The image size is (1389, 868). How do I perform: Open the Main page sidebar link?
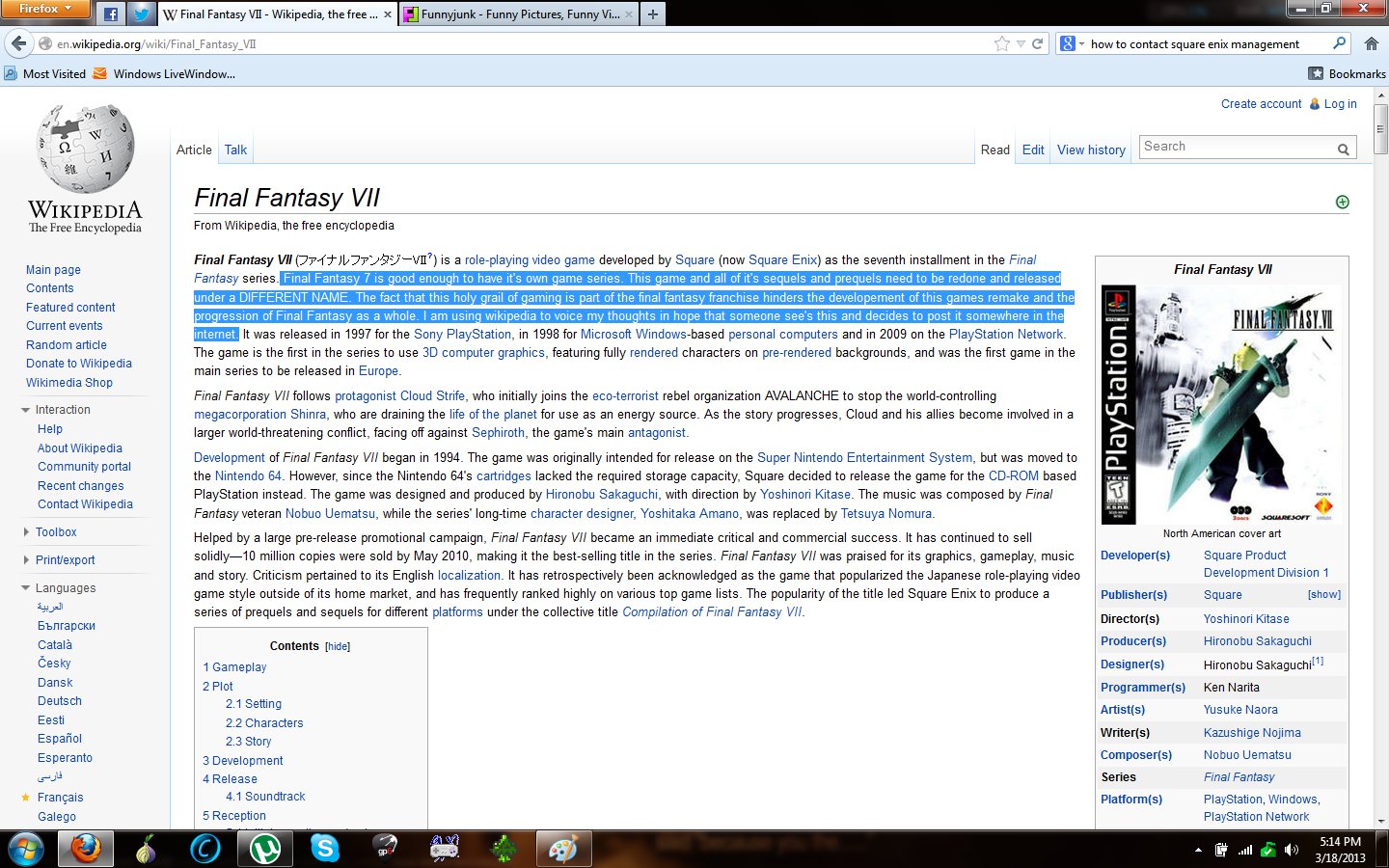pos(53,270)
